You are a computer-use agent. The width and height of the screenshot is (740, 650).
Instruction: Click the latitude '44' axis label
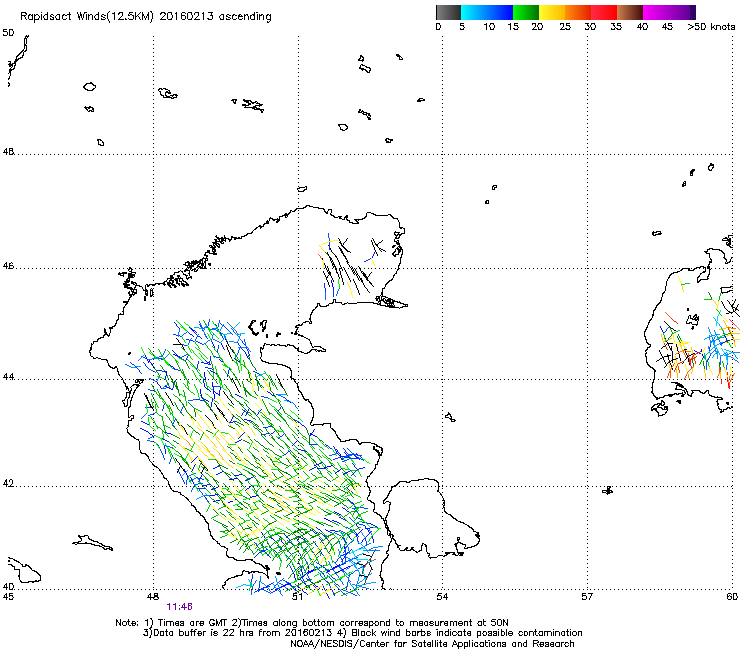tap(8, 377)
